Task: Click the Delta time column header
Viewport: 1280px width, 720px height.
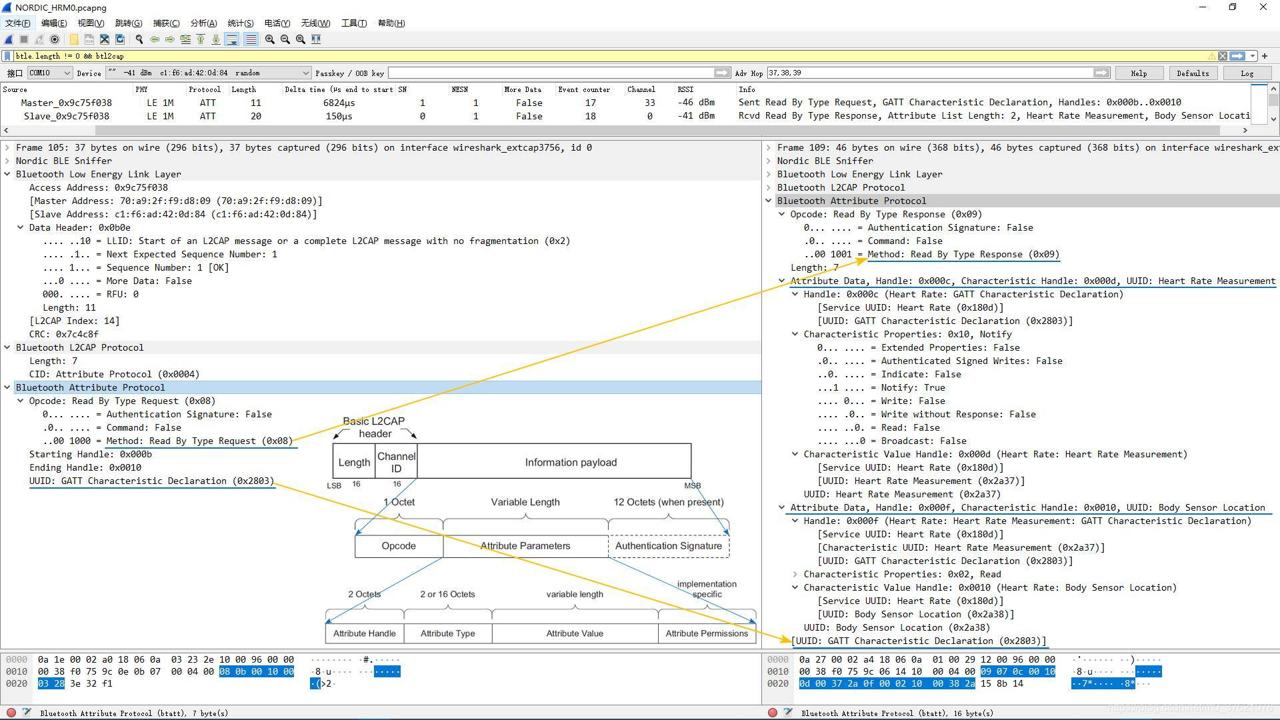Action: [x=339, y=89]
